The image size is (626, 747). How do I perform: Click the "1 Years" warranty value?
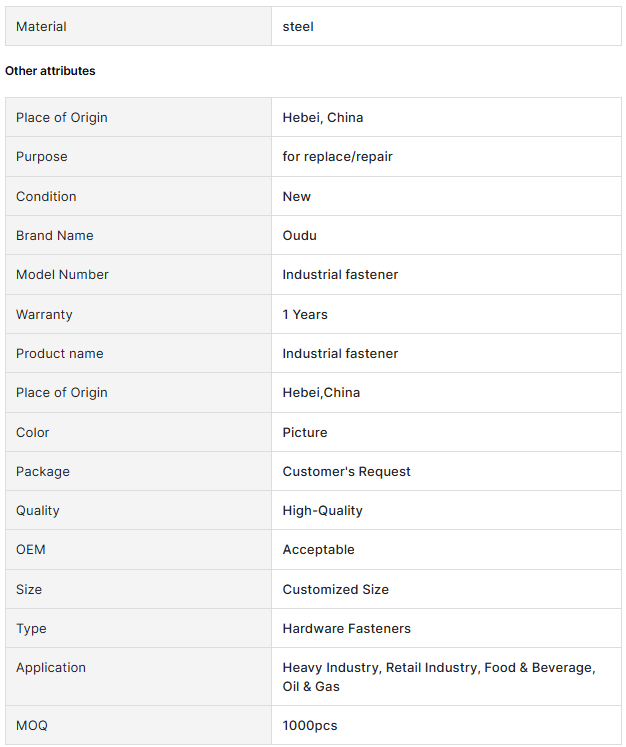[305, 314]
